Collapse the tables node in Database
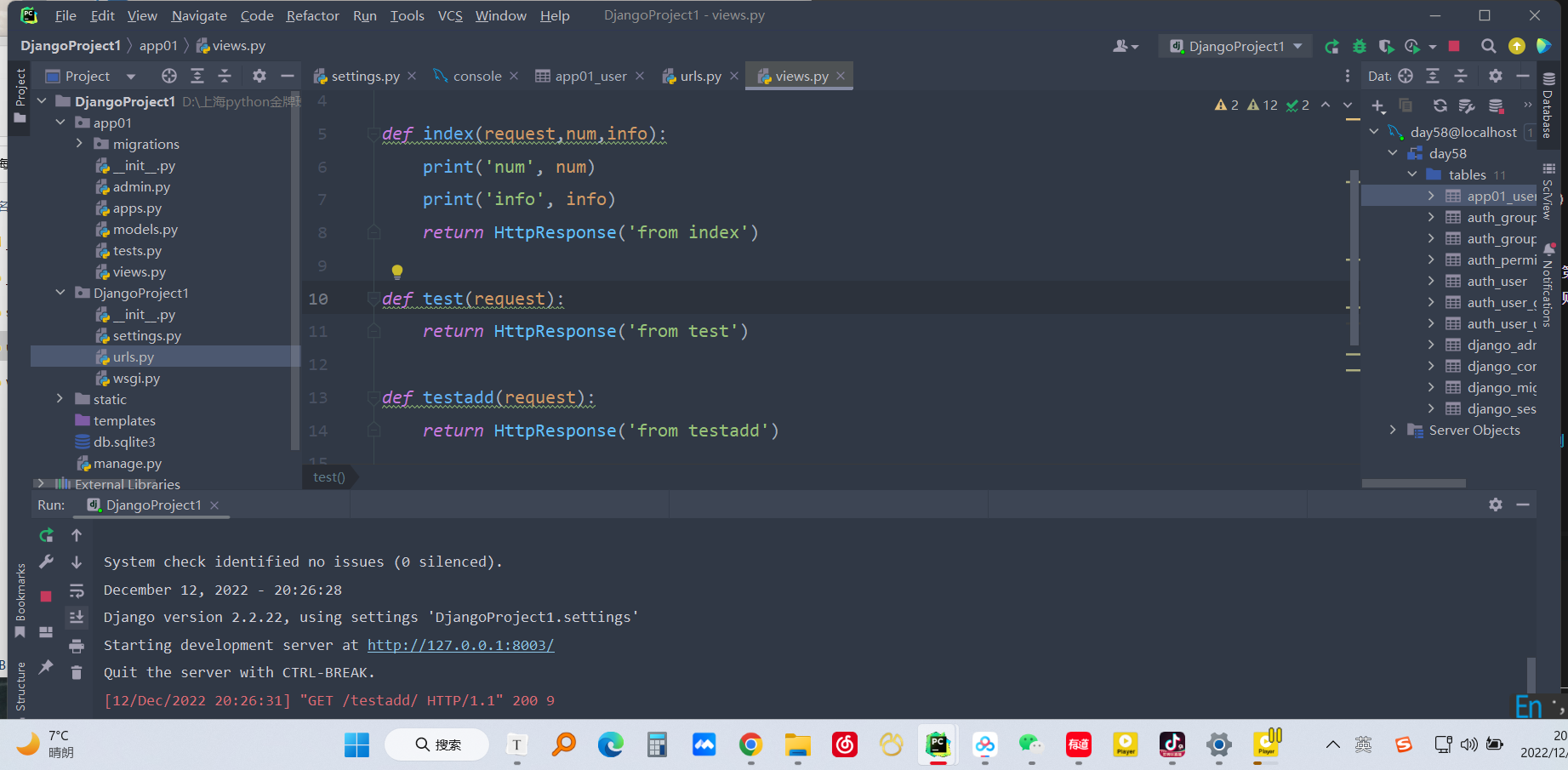The image size is (1568, 770). (1412, 174)
